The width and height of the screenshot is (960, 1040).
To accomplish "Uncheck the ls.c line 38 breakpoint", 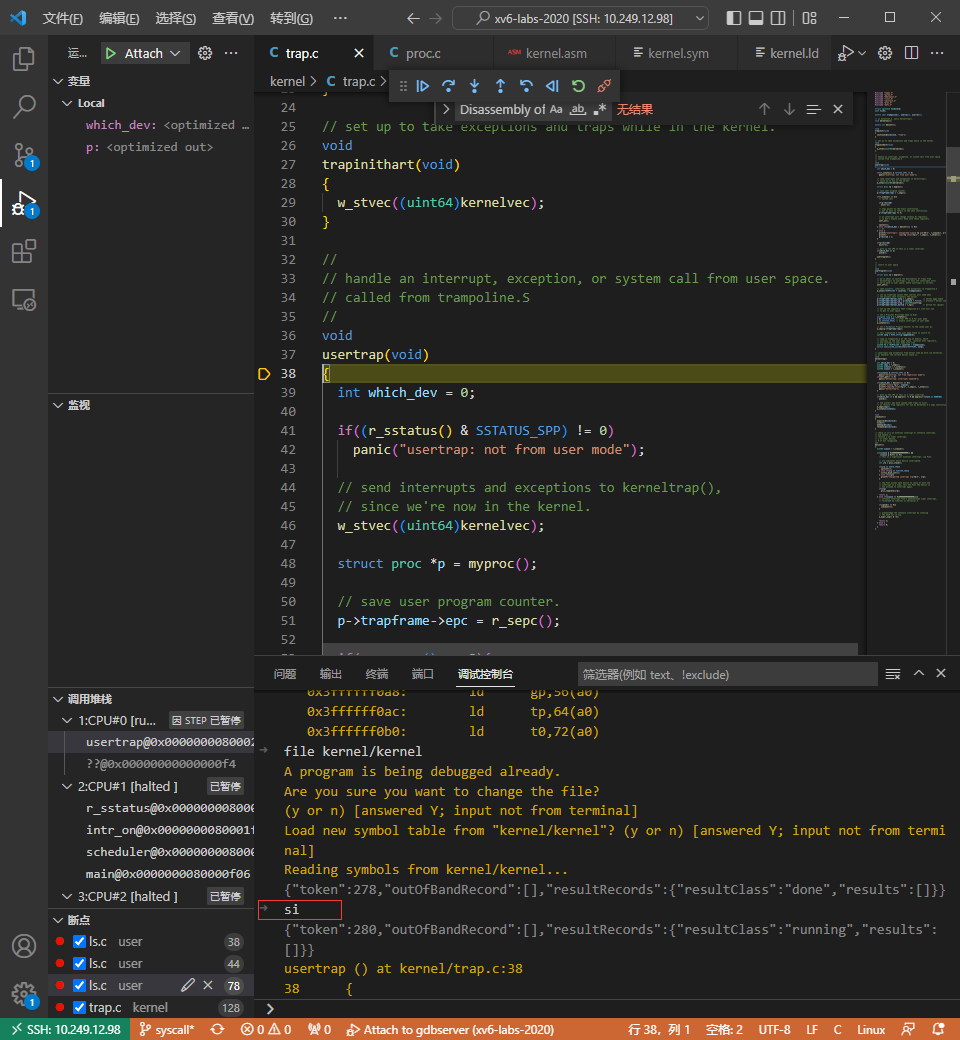I will click(x=80, y=941).
